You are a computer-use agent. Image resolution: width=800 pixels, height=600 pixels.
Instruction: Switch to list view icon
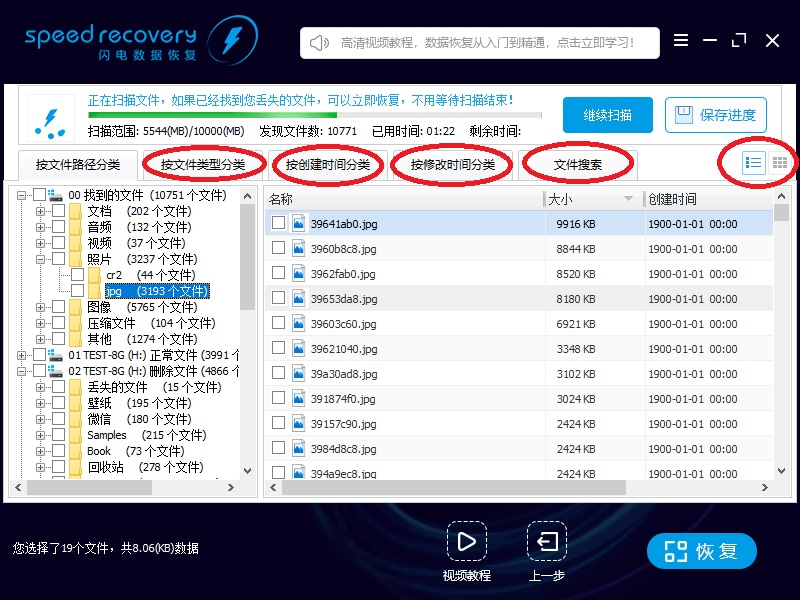coord(754,162)
